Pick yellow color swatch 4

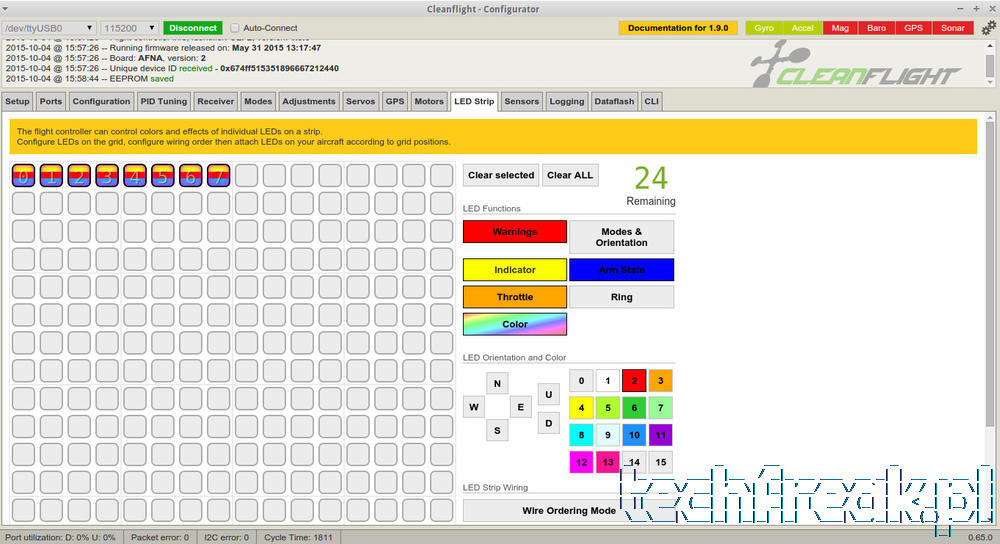pyautogui.click(x=581, y=408)
